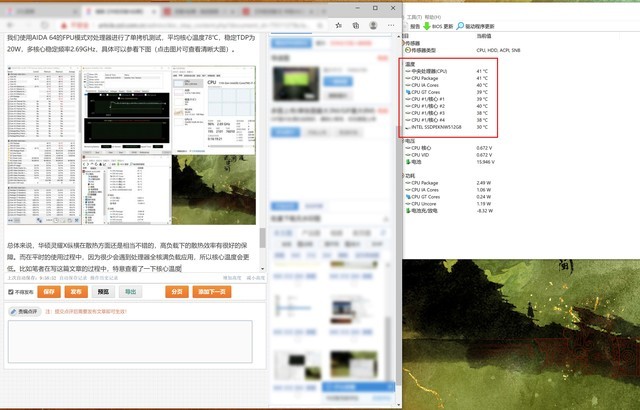Select the CPU #1/核心 #3 row
The width and height of the screenshot is (640, 410).
pyautogui.click(x=447, y=113)
